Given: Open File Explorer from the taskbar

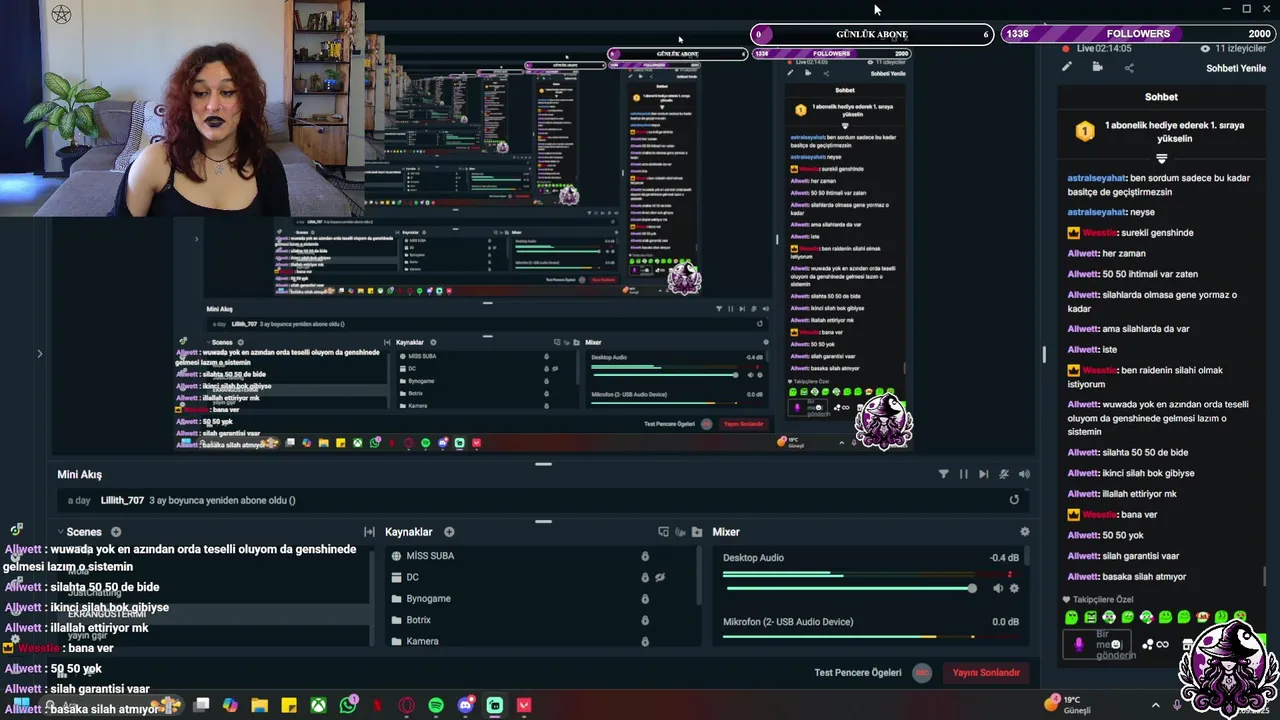Looking at the screenshot, I should [x=259, y=705].
